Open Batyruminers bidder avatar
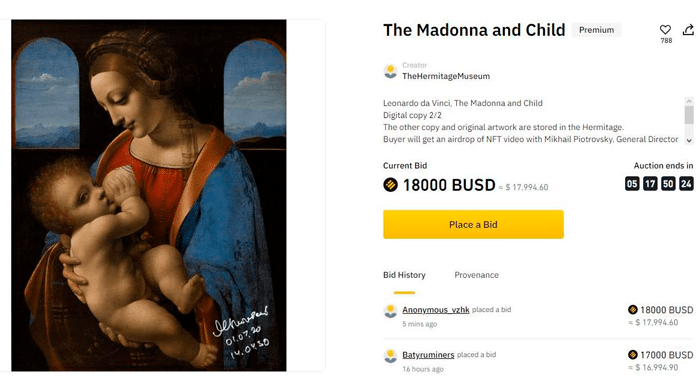Viewport: 700px width, 382px height. pyautogui.click(x=391, y=356)
